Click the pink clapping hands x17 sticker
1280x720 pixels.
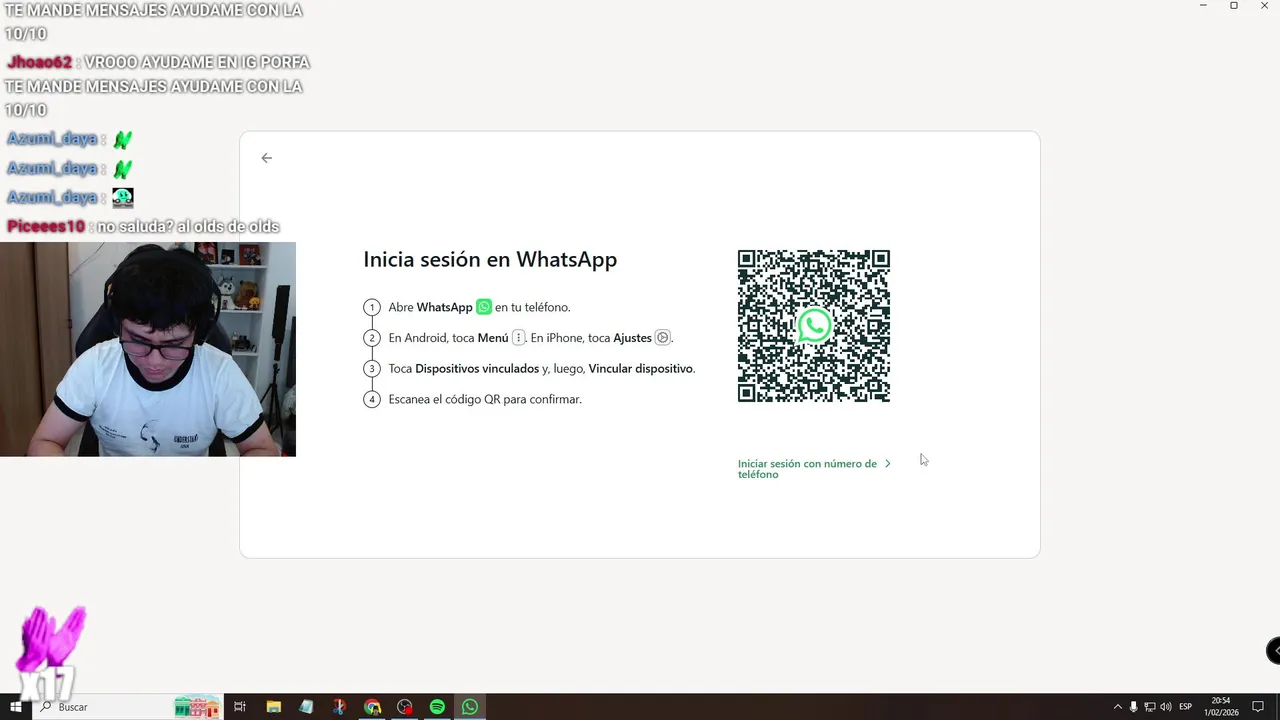50,652
